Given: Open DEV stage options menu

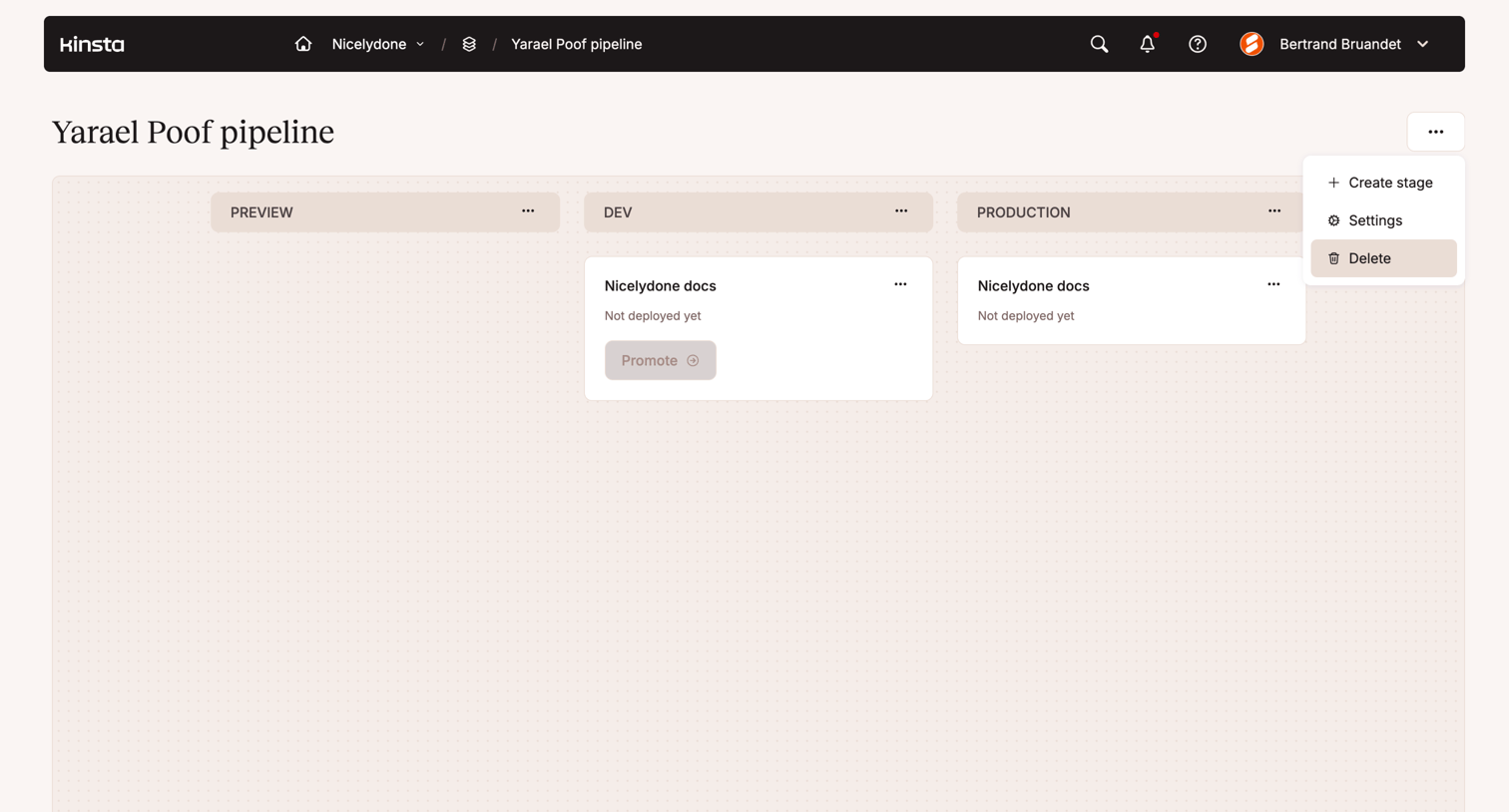Looking at the screenshot, I should click(901, 211).
